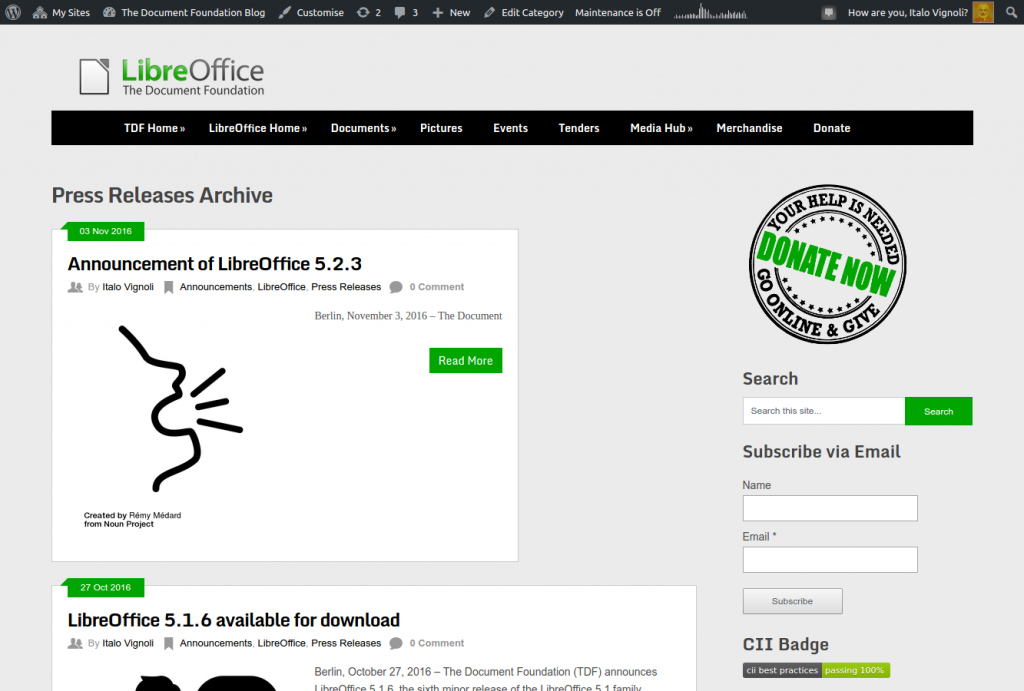
Task: Open the TDF Home menu item
Action: pos(154,128)
